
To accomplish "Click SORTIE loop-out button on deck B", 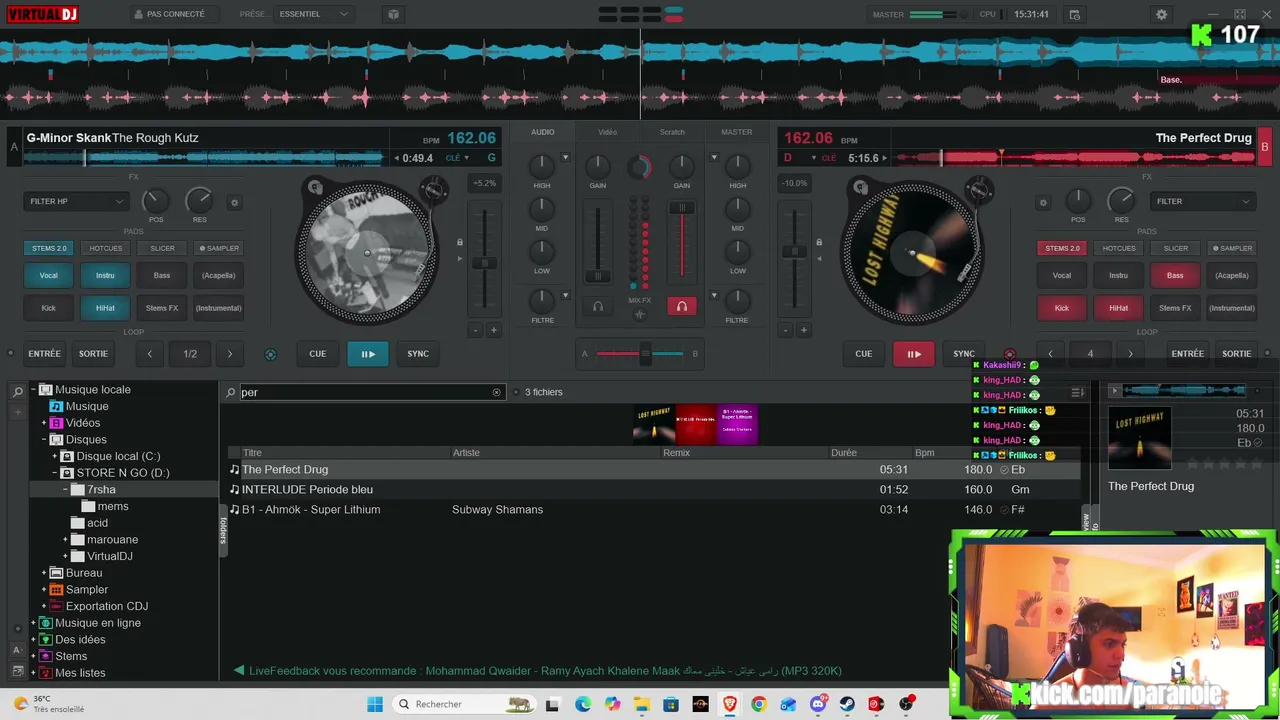I will pyautogui.click(x=1237, y=354).
